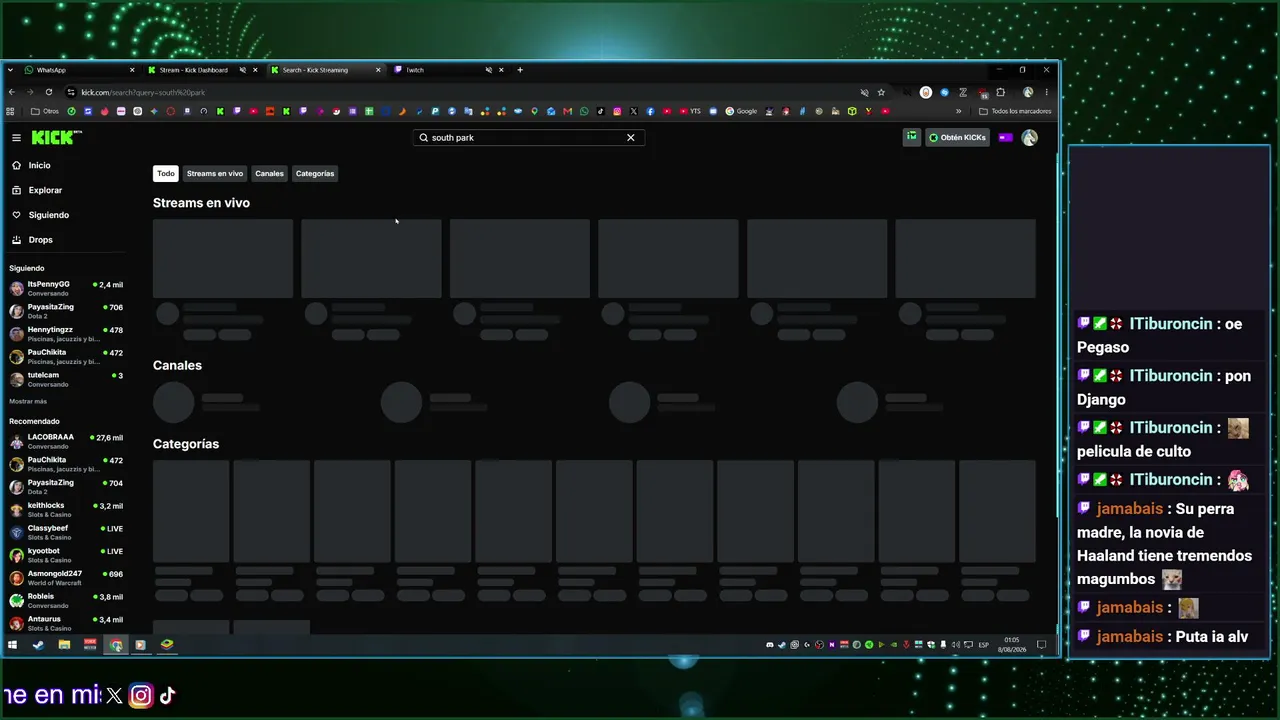Open the purple icon beside Obtén KICKs
The image size is (1280, 720).
click(x=1005, y=138)
